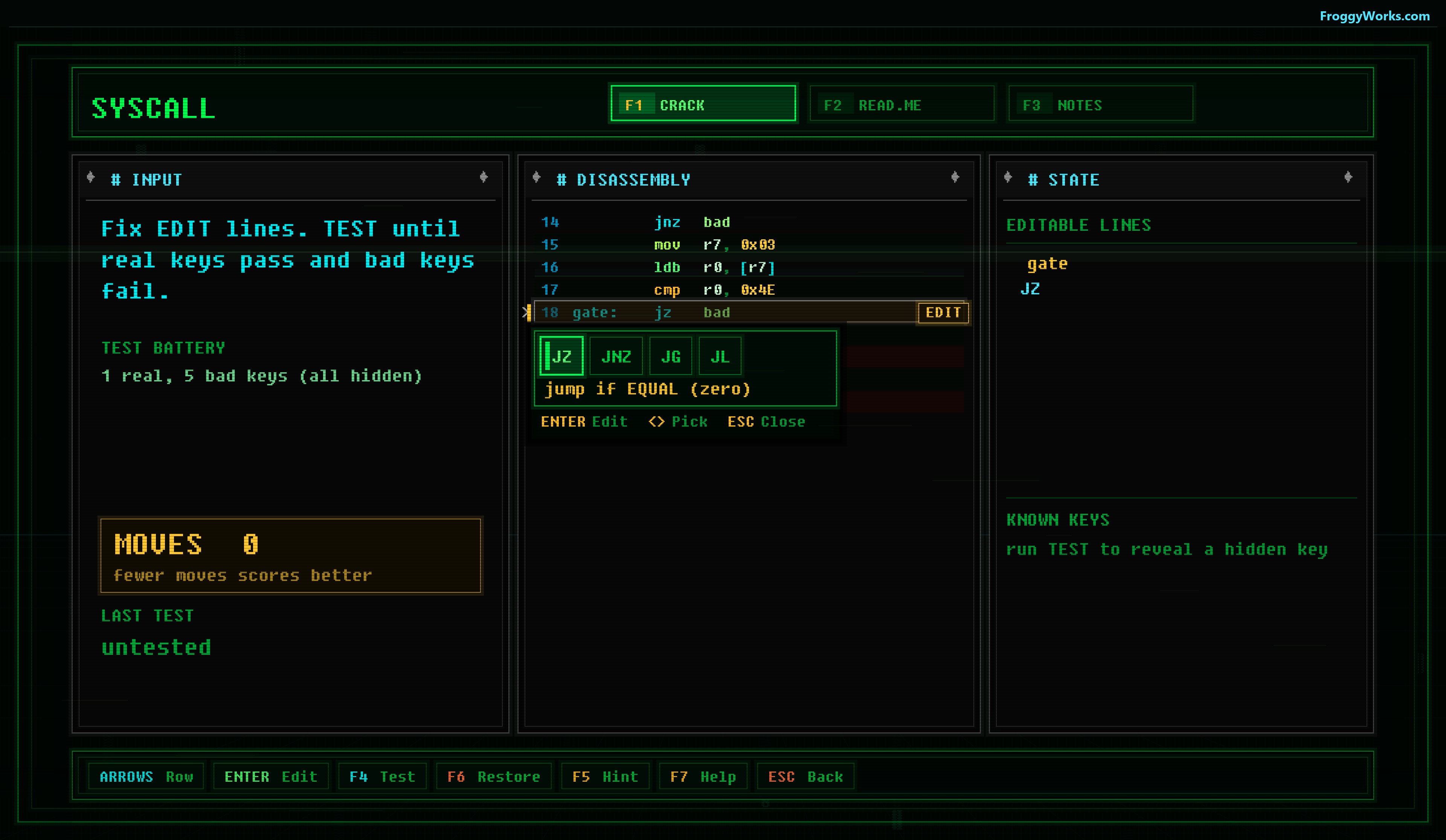Click the MOVES 0 counter box
The image size is (1446, 840).
point(290,555)
